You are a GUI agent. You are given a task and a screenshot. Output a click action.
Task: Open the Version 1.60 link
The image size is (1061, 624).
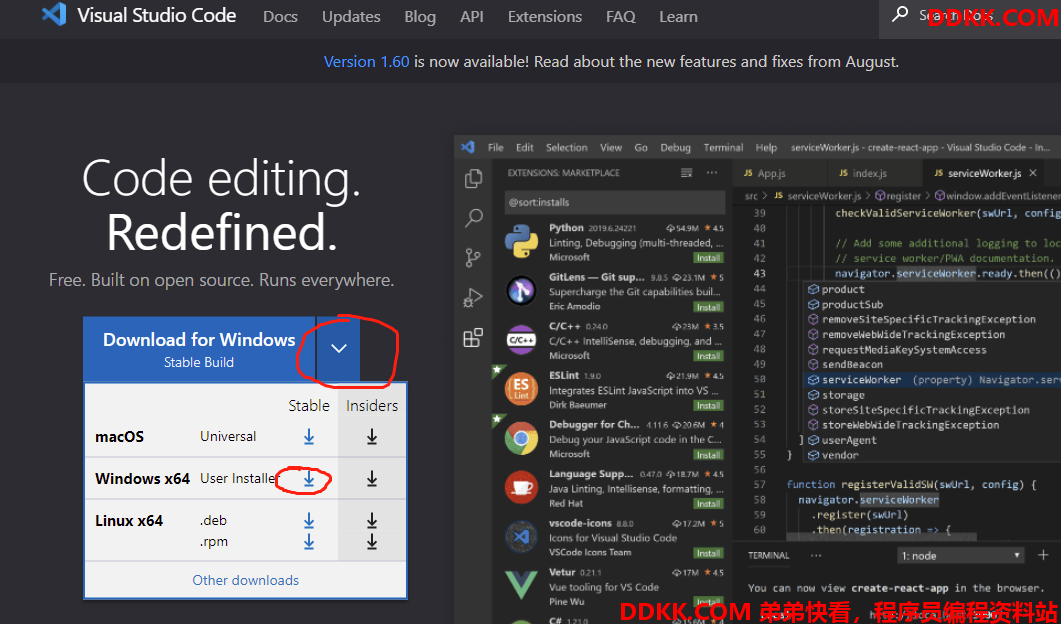click(367, 62)
